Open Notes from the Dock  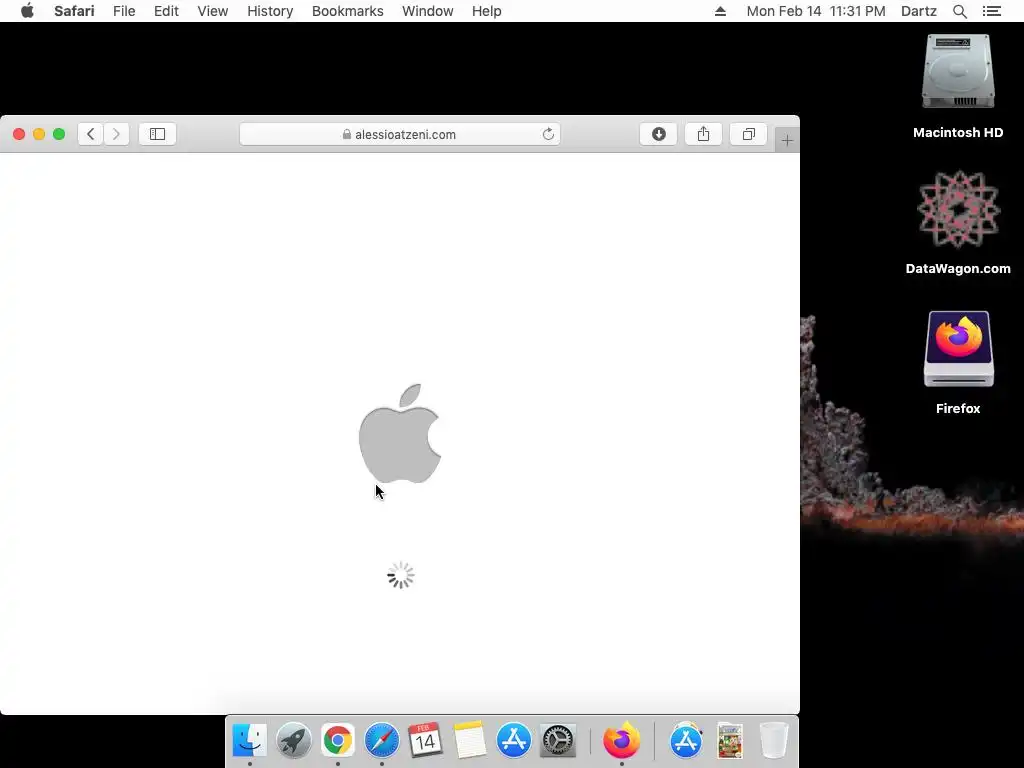pos(470,741)
